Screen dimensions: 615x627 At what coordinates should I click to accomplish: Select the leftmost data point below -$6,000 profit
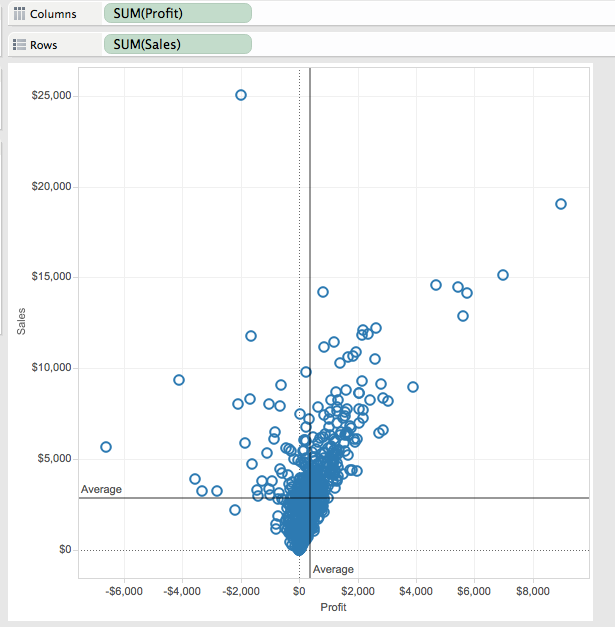point(106,447)
